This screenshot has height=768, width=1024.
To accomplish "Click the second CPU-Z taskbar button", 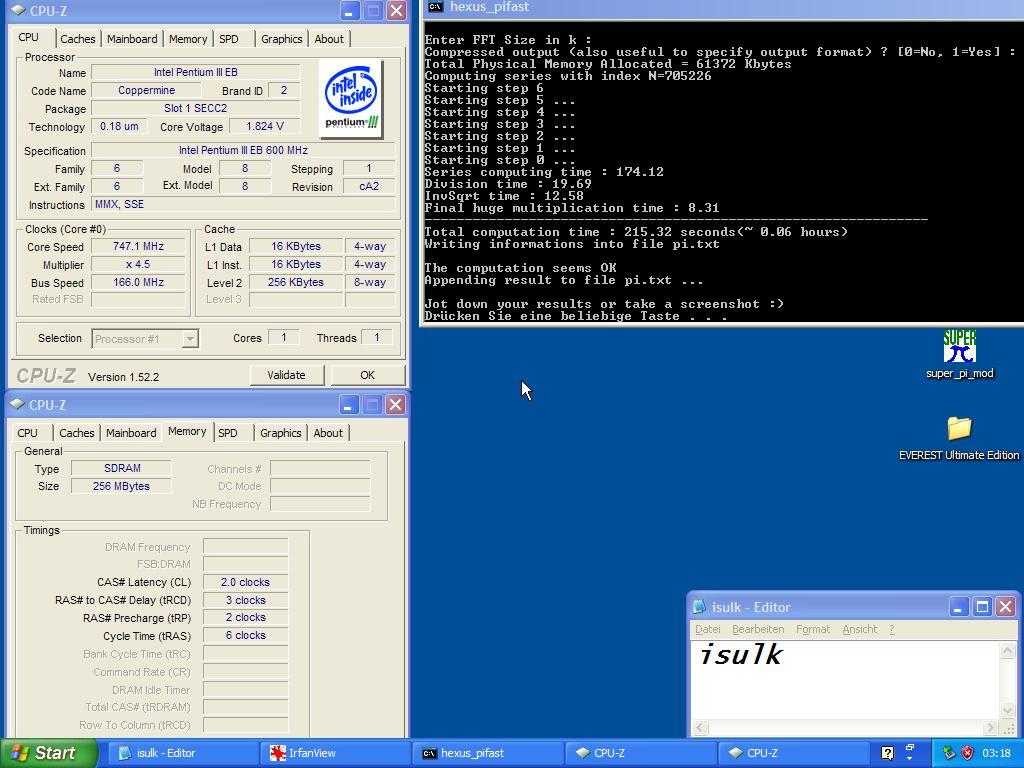I will [793, 753].
